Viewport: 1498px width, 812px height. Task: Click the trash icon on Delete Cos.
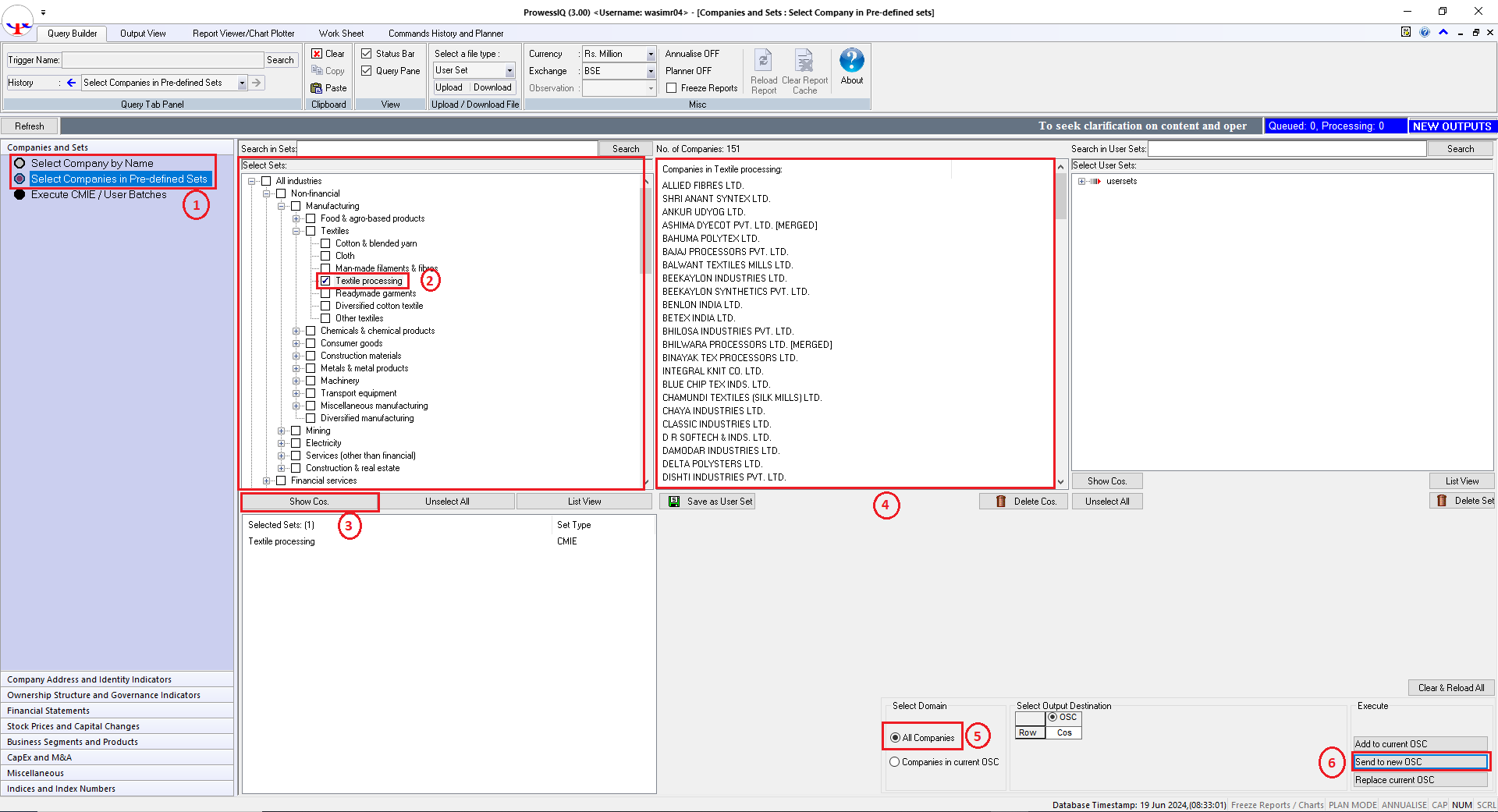point(1001,502)
